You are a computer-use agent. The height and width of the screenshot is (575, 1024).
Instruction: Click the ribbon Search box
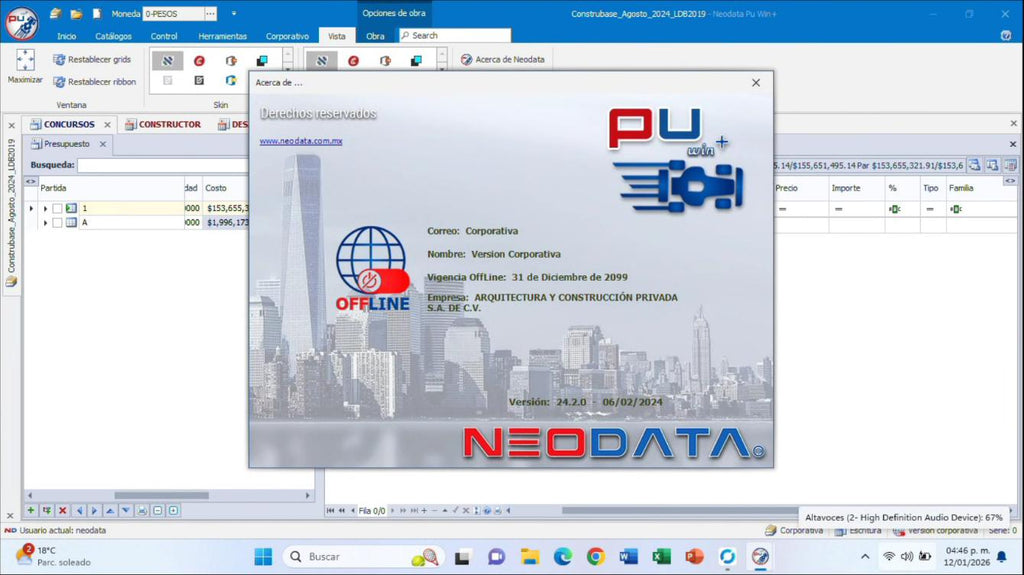455,35
